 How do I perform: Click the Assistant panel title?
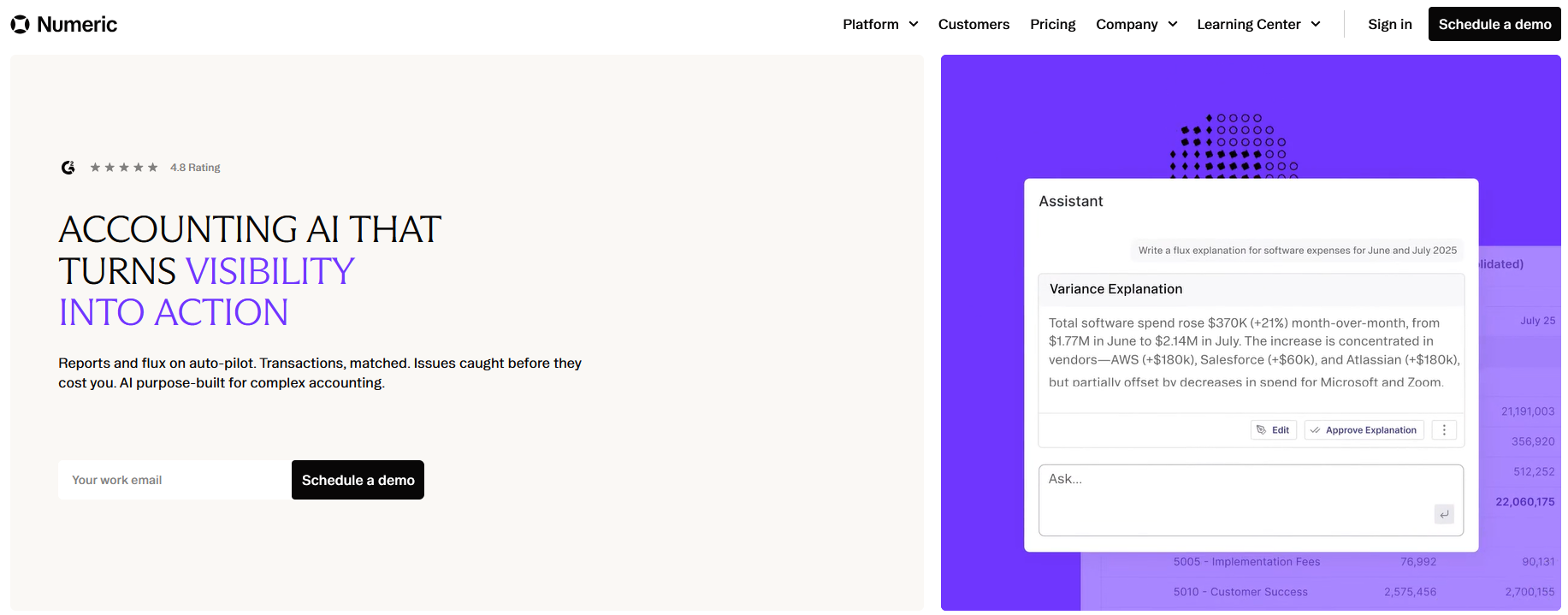tap(1070, 201)
